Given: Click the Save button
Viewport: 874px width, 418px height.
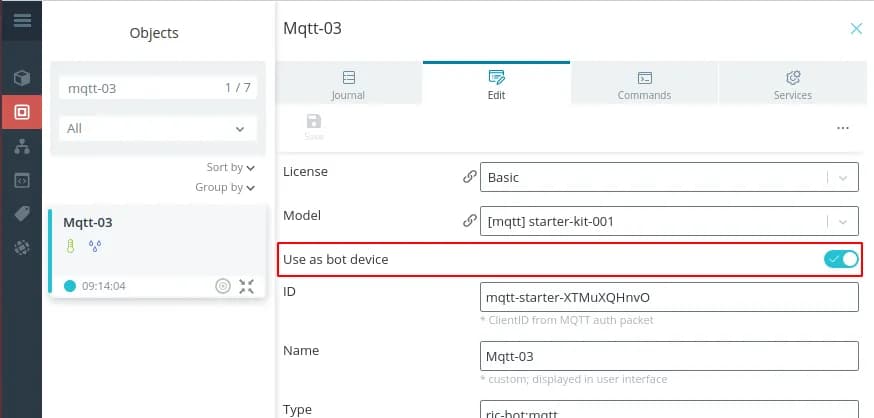Looking at the screenshot, I should coord(314,127).
